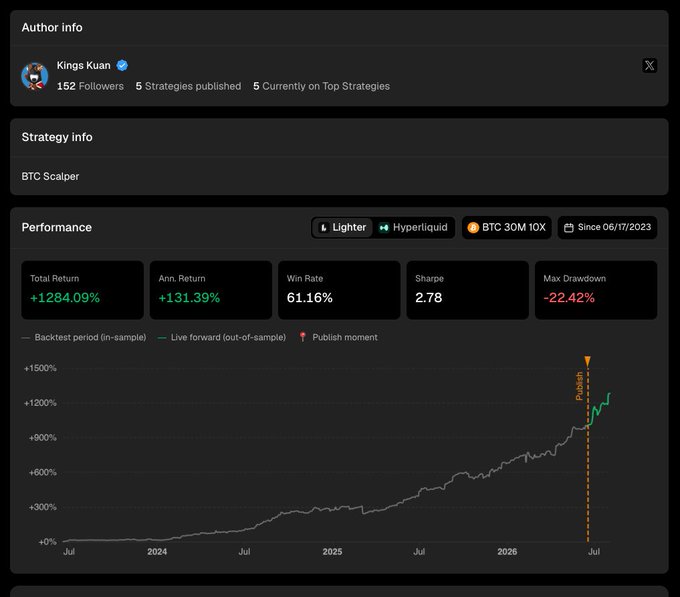Click the BTC Scalper strategy name

pyautogui.click(x=50, y=176)
